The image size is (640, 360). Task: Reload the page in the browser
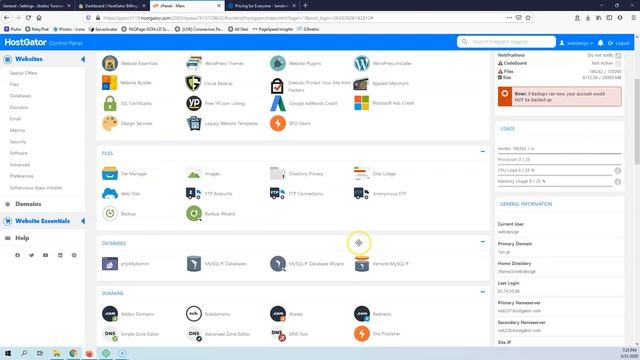click(28, 18)
